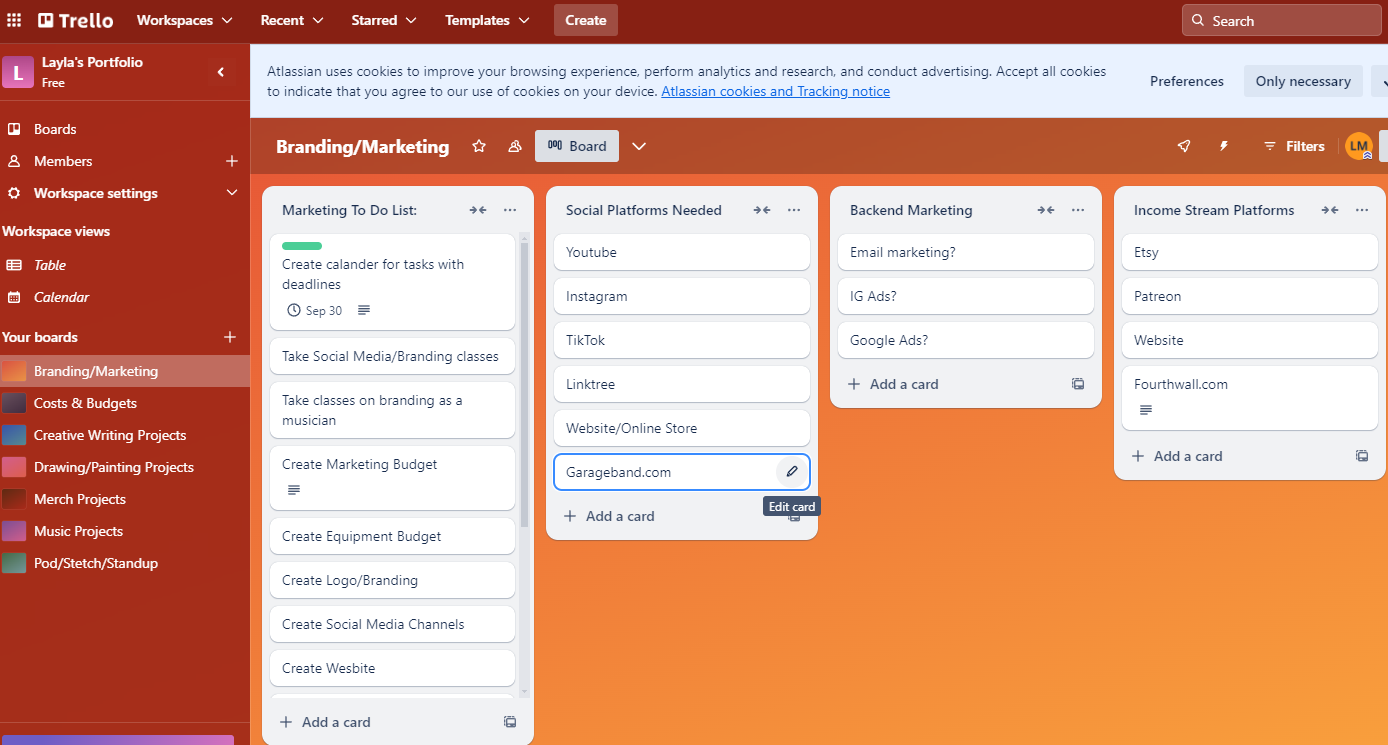Collapse the Income Stream Platforms list
Viewport: 1388px width, 745px height.
coord(1330,210)
